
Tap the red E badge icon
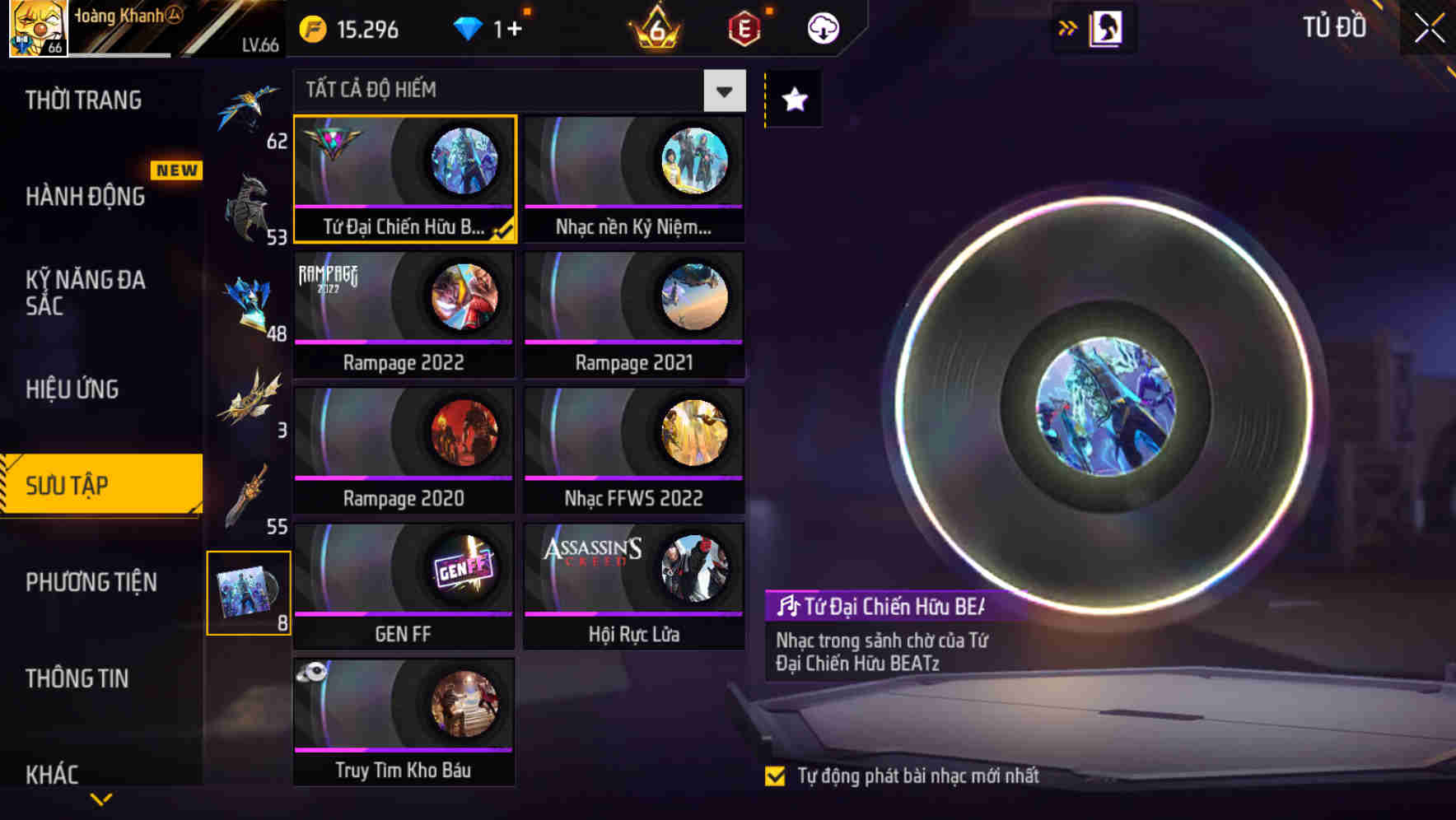click(x=744, y=30)
